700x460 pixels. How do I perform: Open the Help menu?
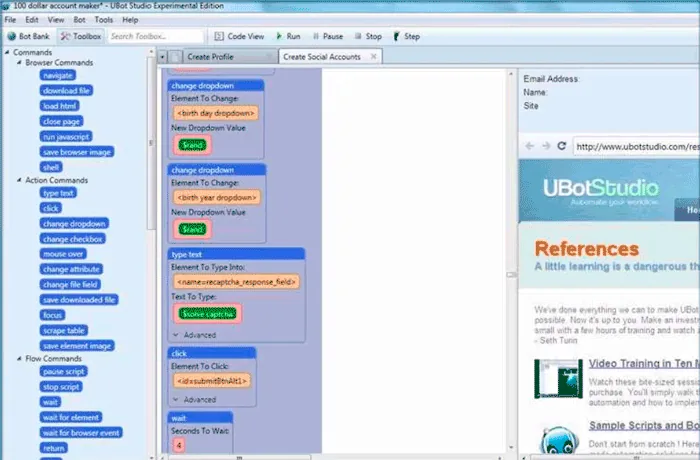130,20
